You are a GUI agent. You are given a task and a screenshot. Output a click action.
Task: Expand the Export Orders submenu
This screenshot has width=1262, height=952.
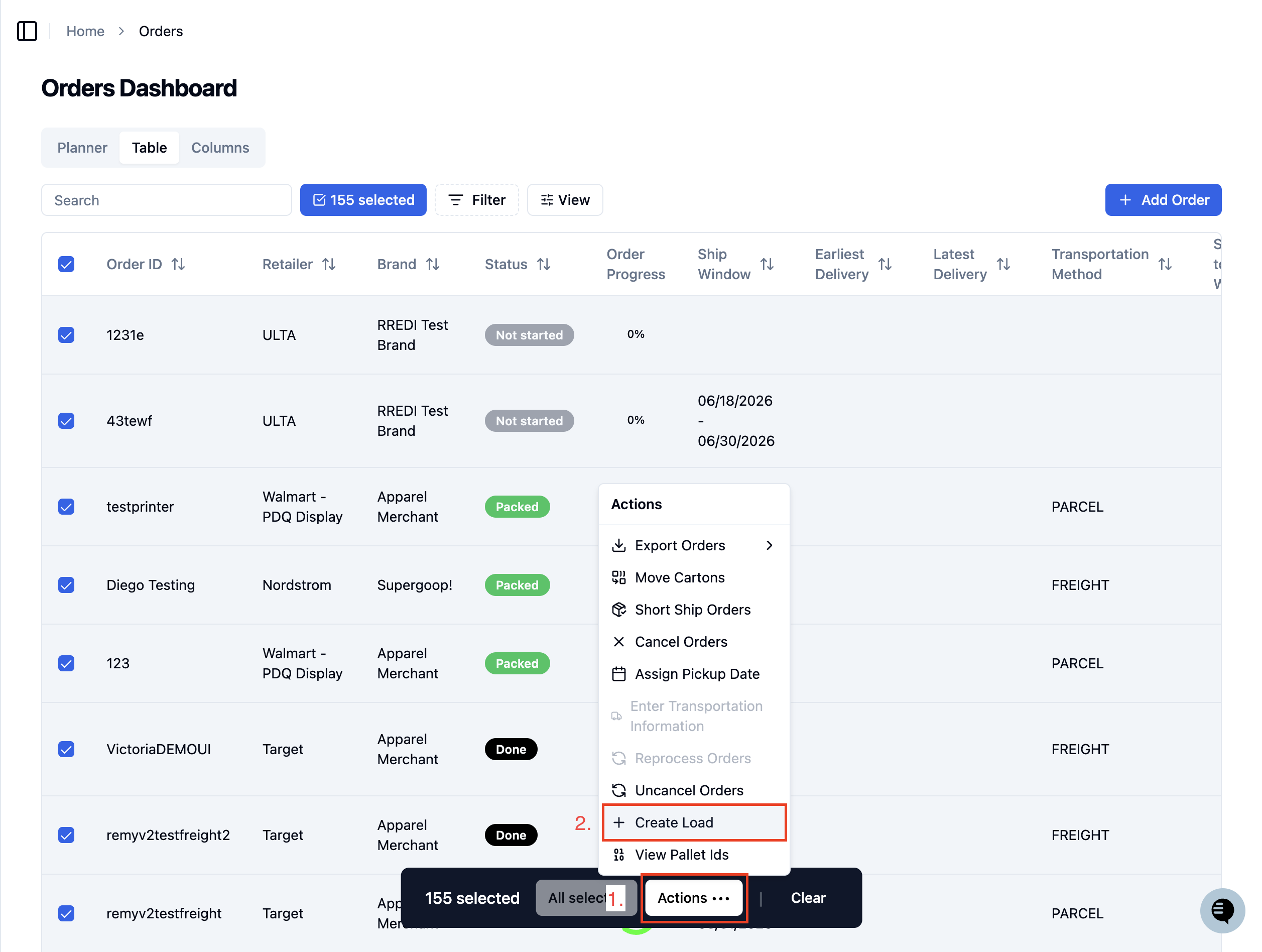coord(694,546)
